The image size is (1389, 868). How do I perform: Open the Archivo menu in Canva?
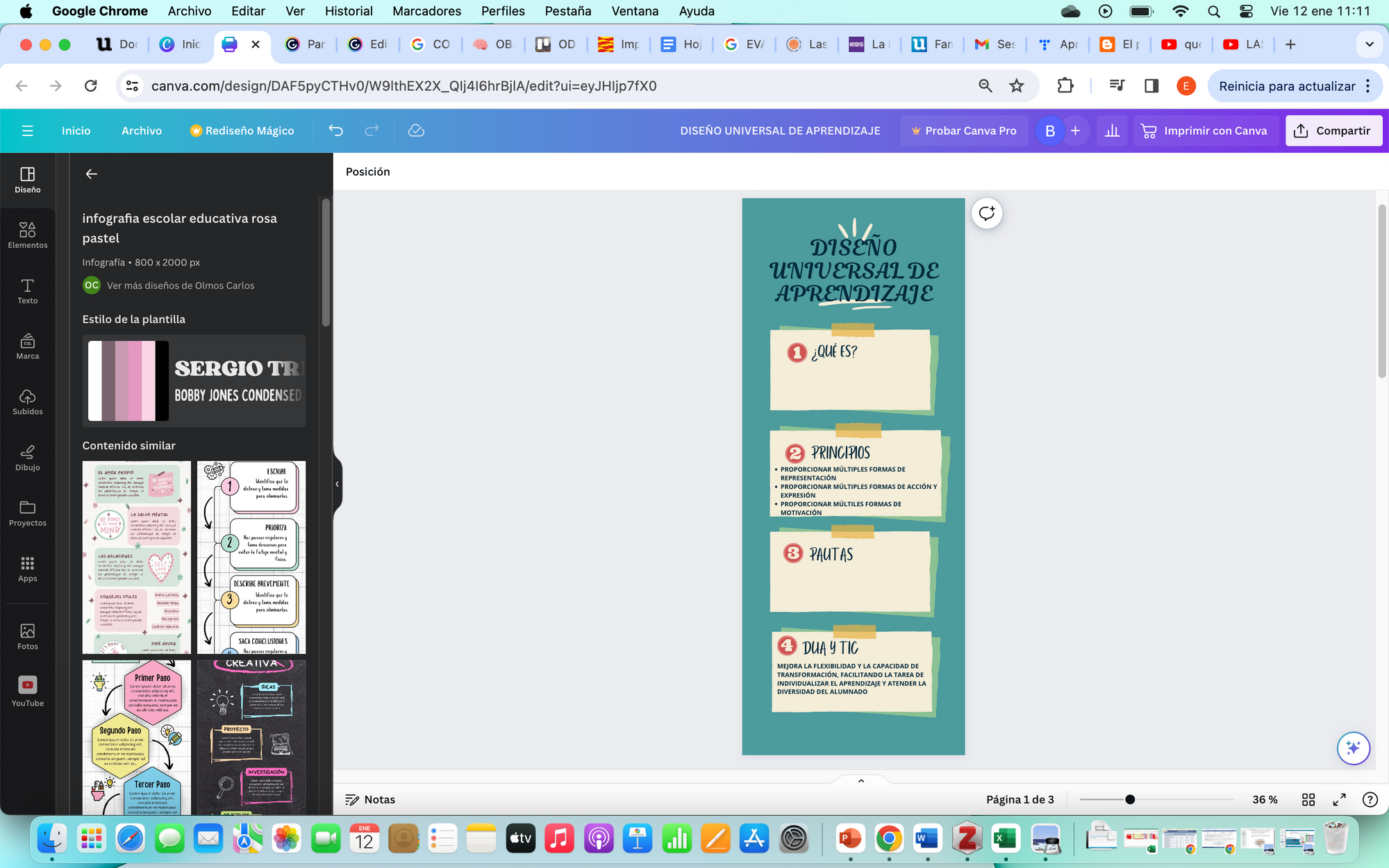pyautogui.click(x=141, y=131)
